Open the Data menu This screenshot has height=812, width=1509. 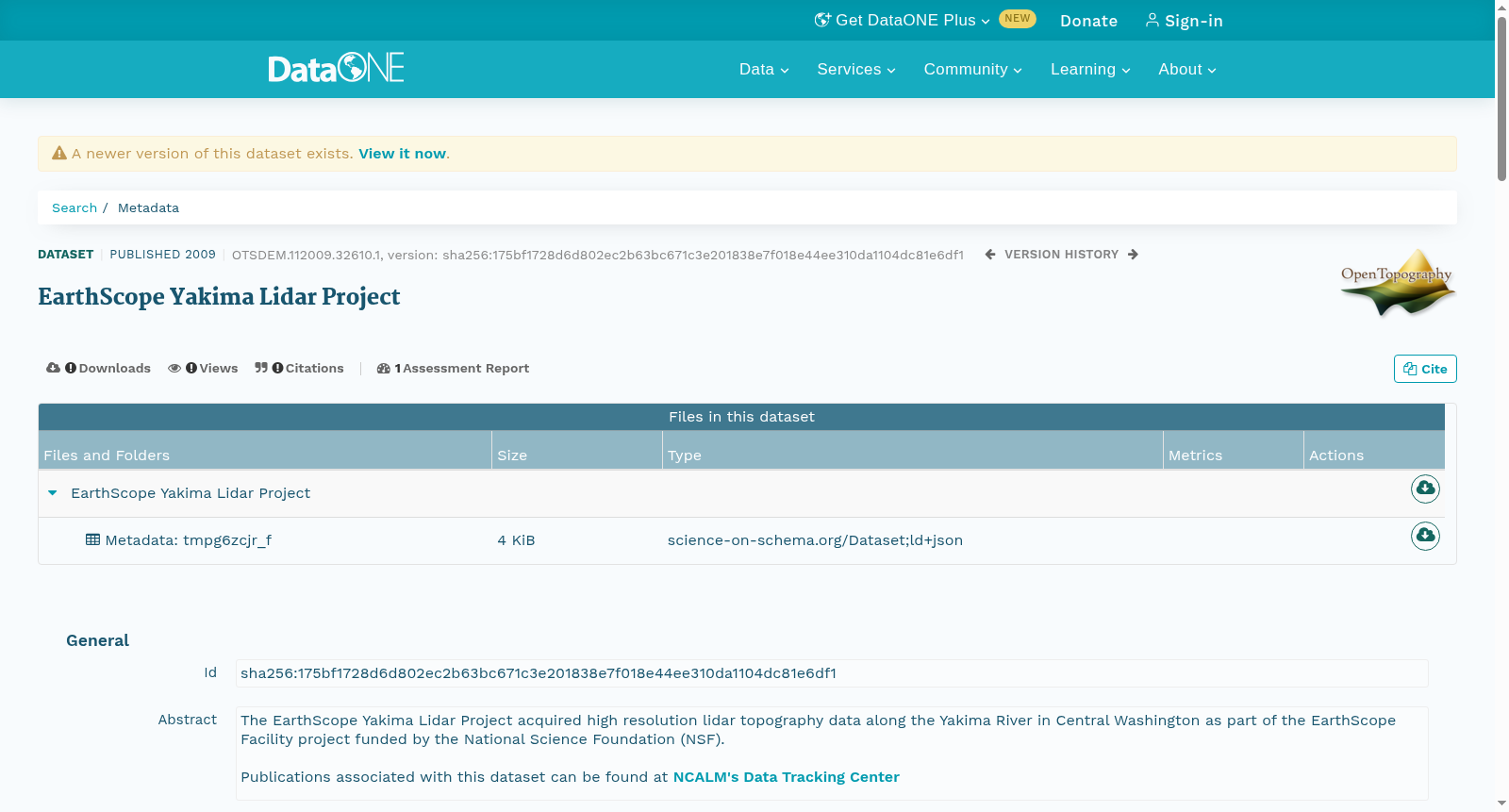(x=764, y=69)
